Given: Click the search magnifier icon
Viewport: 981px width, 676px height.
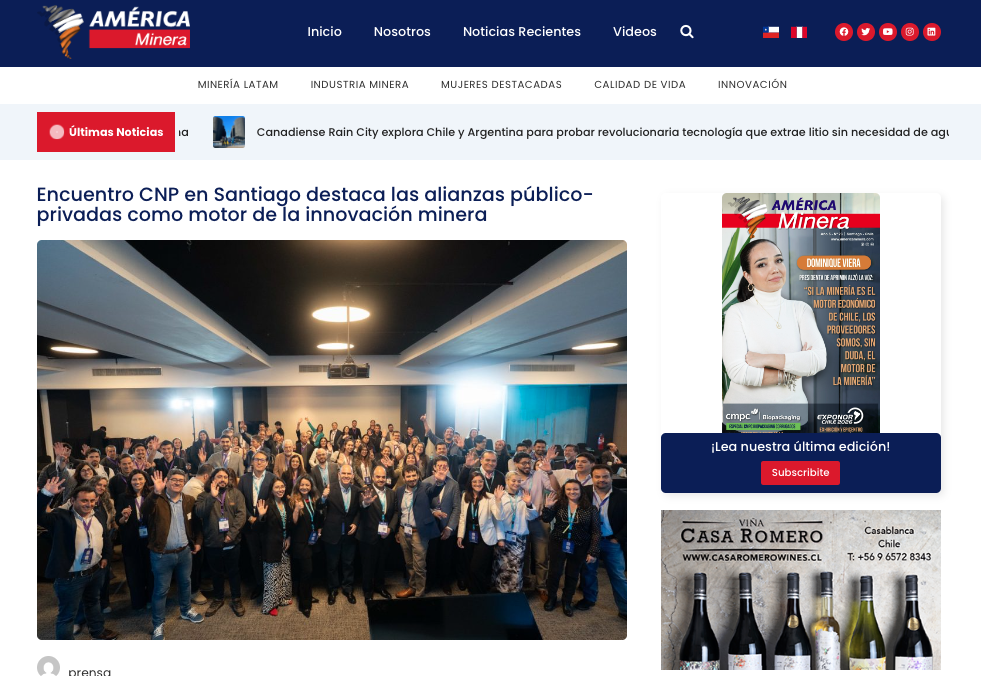Looking at the screenshot, I should coord(687,32).
